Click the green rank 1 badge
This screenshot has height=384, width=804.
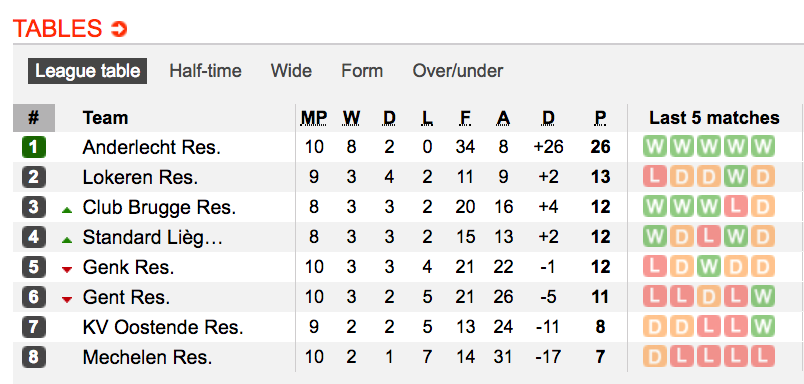pyautogui.click(x=34, y=147)
